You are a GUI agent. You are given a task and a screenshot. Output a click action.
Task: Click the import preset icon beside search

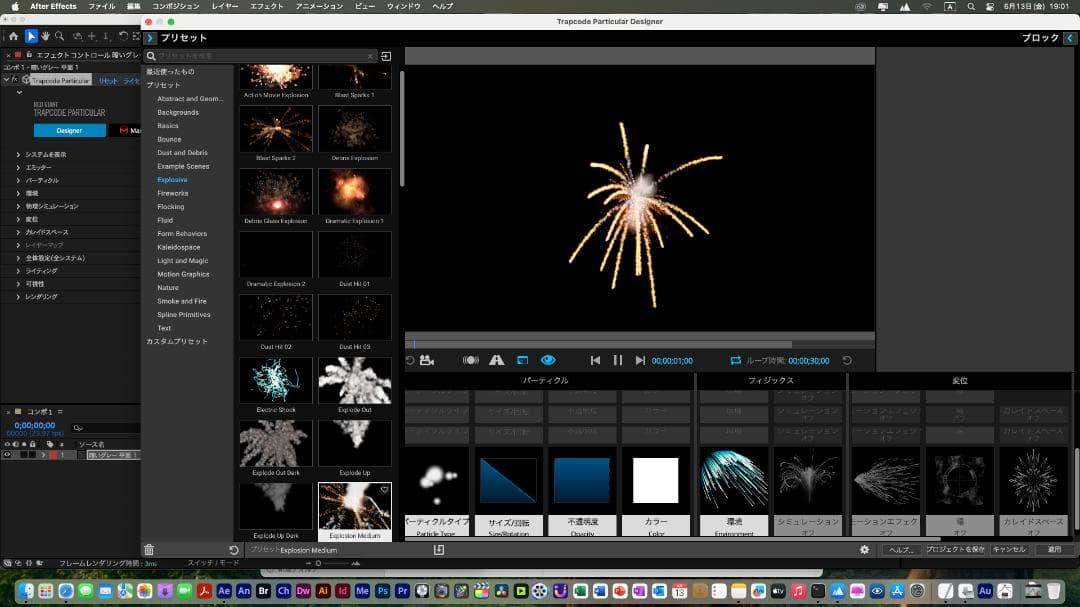point(386,56)
